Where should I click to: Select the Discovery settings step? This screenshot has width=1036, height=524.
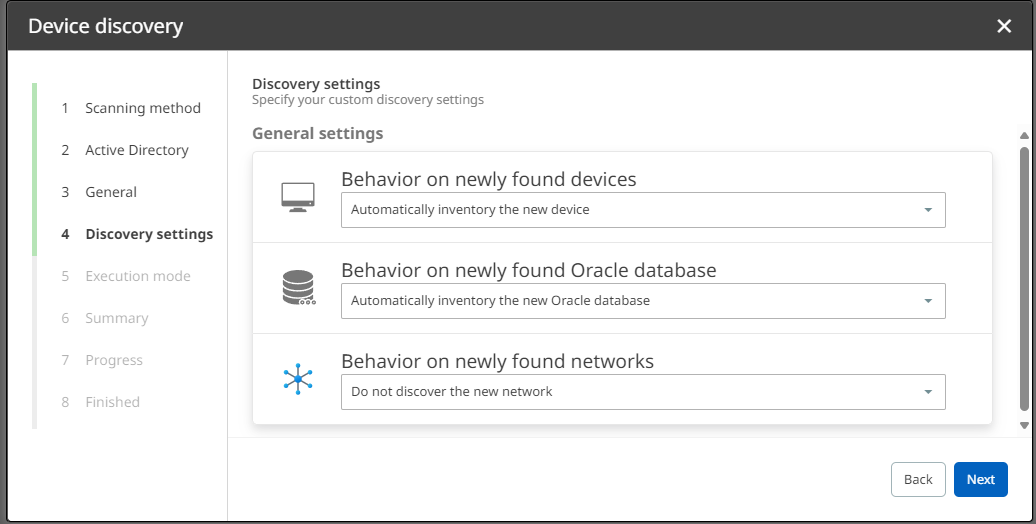coord(149,234)
